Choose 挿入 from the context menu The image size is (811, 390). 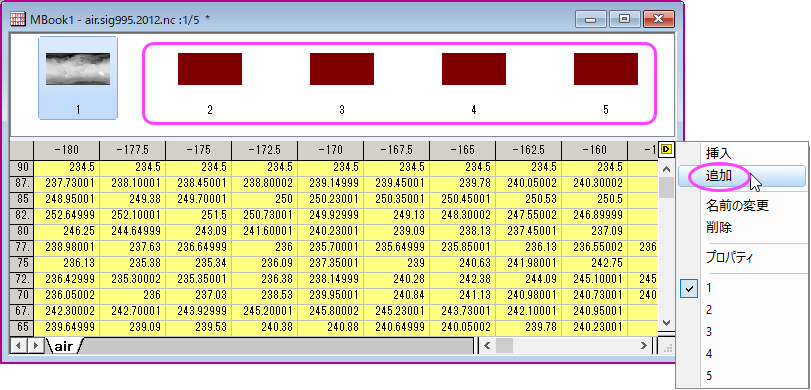[x=741, y=153]
